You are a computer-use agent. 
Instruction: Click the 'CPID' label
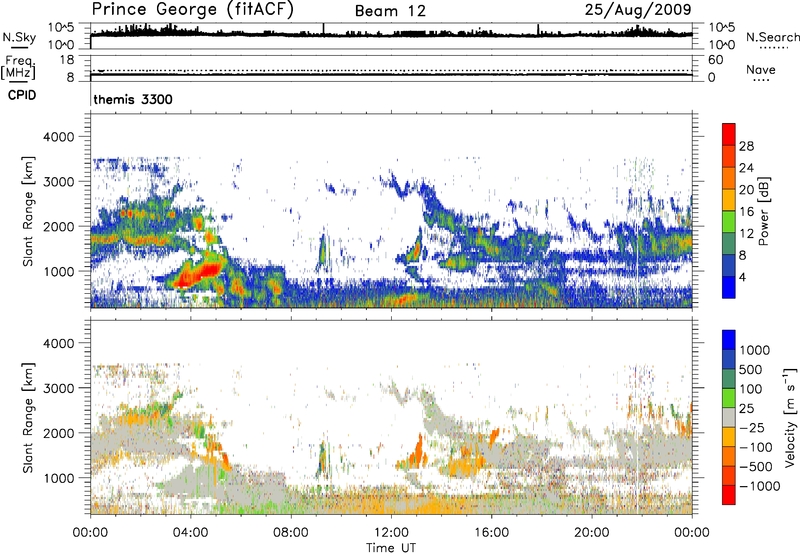[22, 95]
